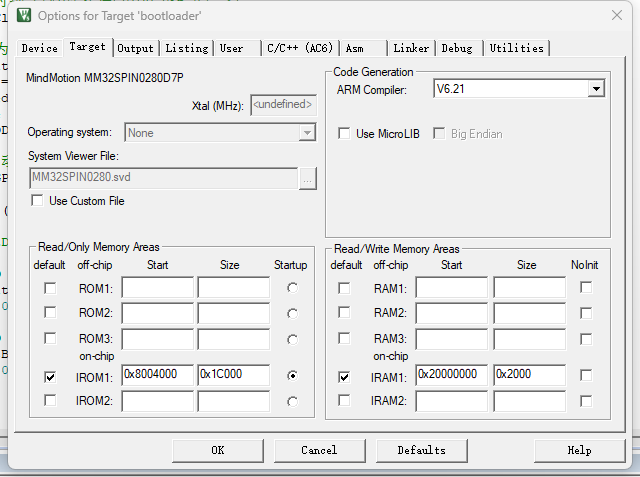Open the ARM Compiler version dropdown

point(596,89)
